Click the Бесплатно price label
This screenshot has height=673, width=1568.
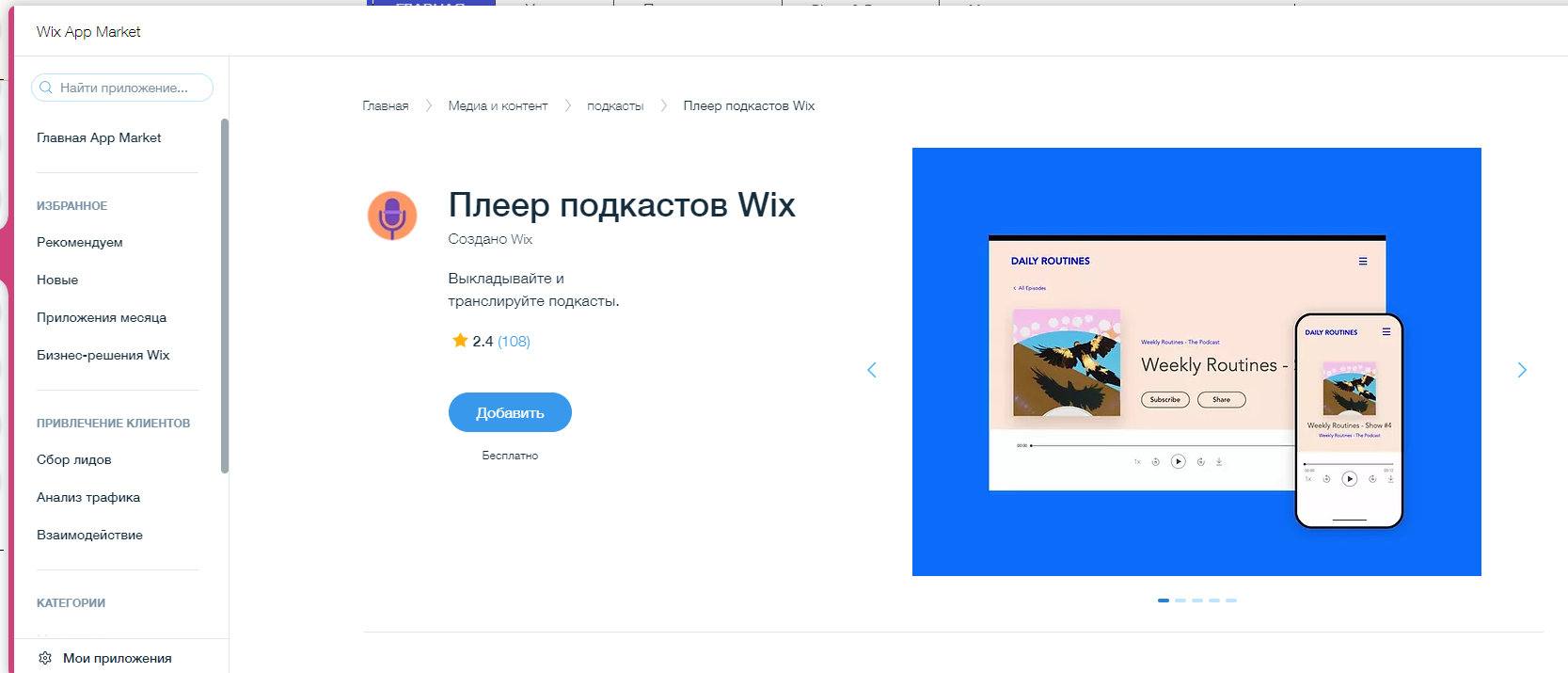tap(510, 456)
